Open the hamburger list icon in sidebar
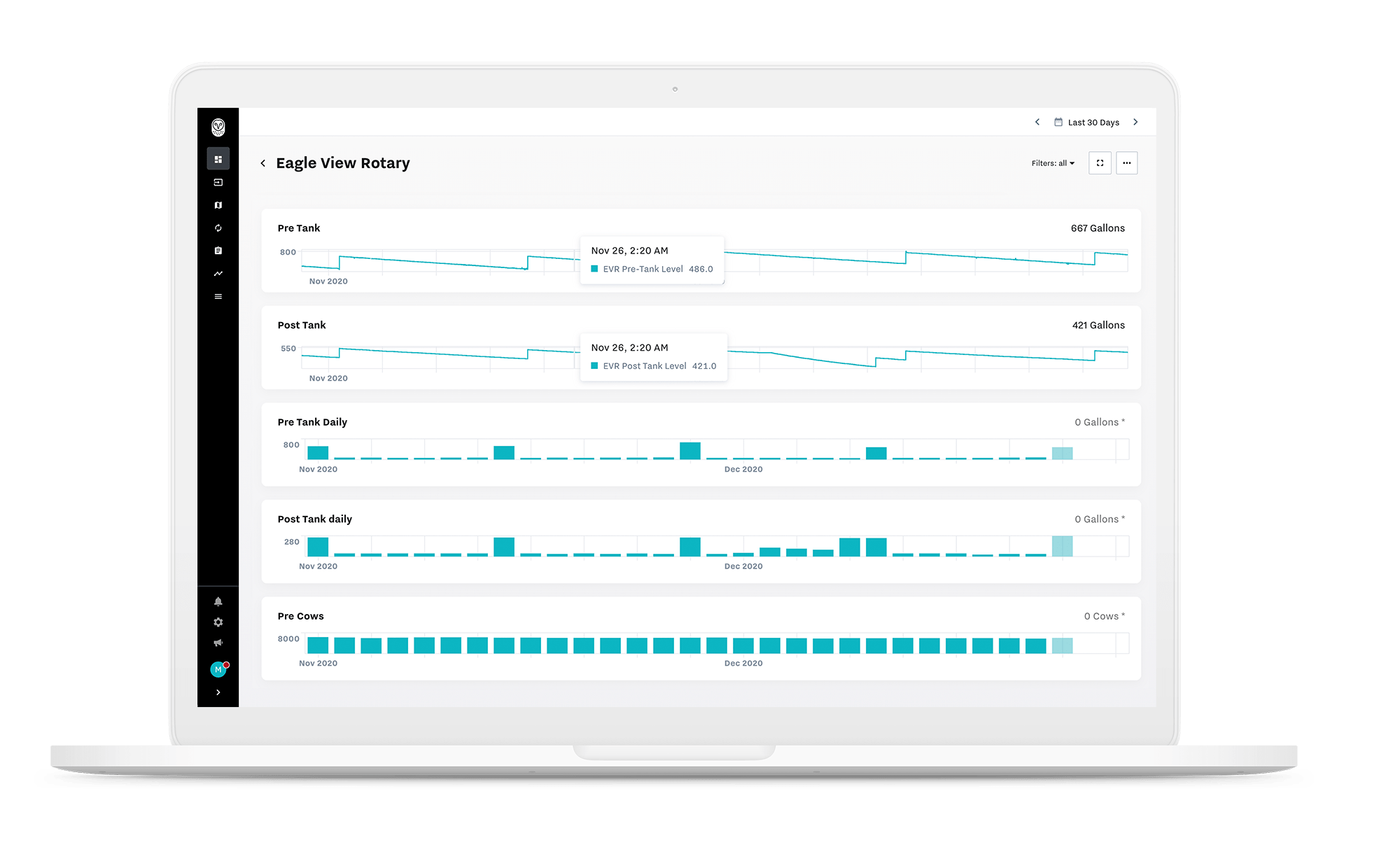The image size is (1400, 866). coord(218,297)
